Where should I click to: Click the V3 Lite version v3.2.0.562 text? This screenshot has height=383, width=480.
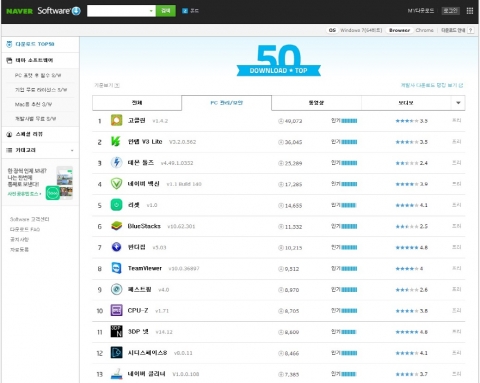[x=182, y=142]
